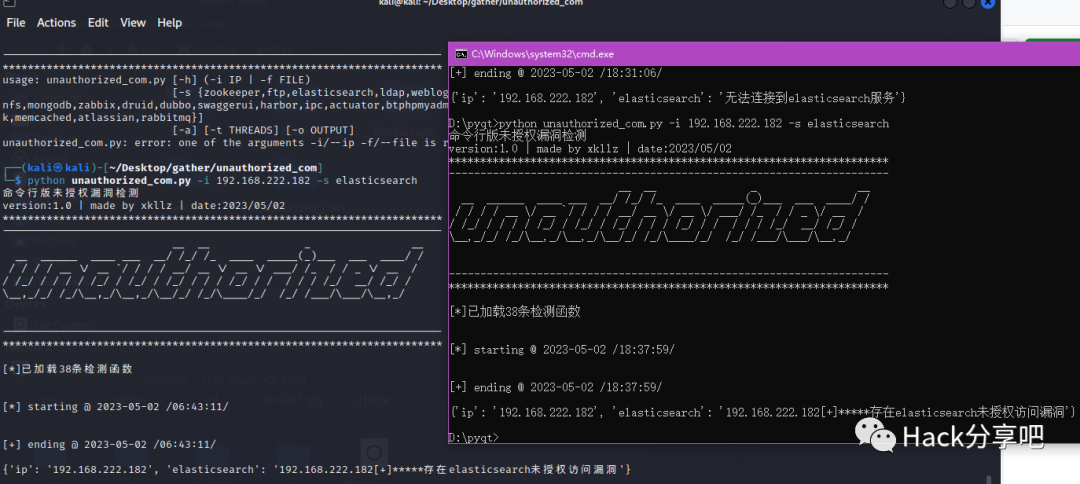Click 'starting @ 2023-05-02 /06:43:11/' line
This screenshot has height=484, width=1080.
tap(116, 406)
